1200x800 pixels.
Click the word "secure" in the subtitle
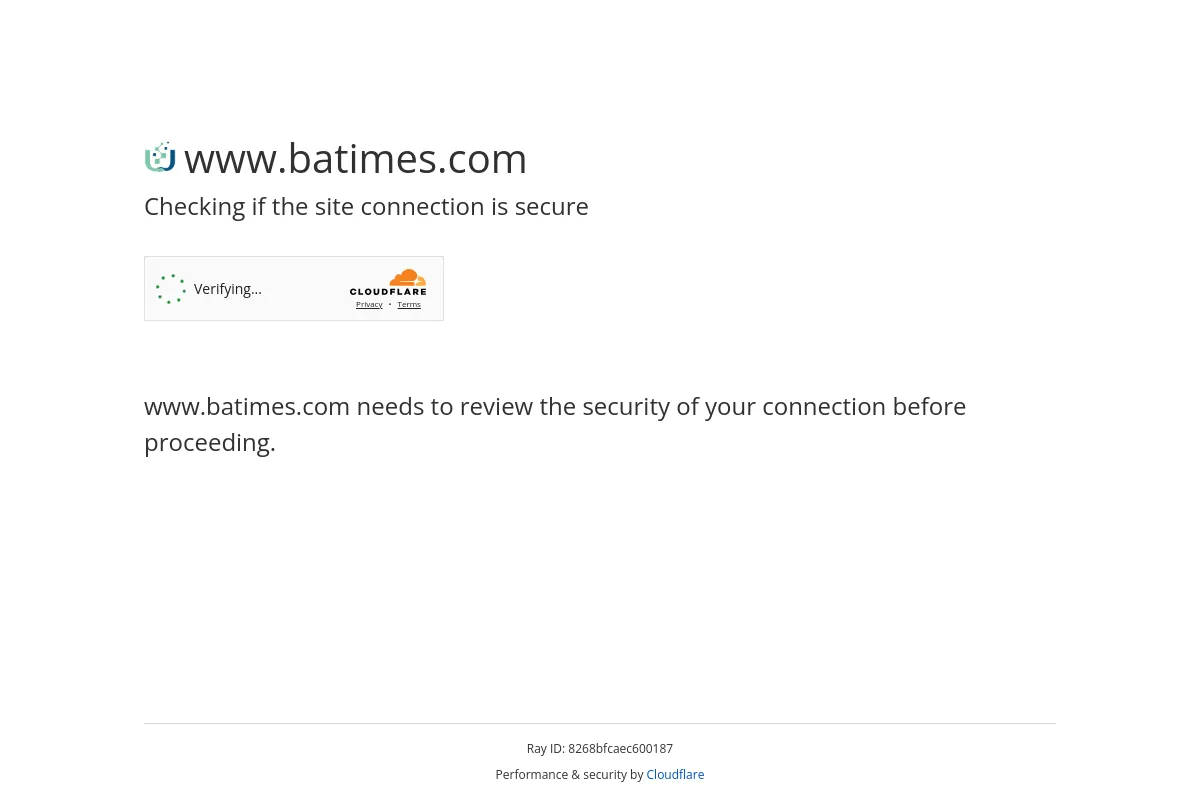[x=552, y=207]
